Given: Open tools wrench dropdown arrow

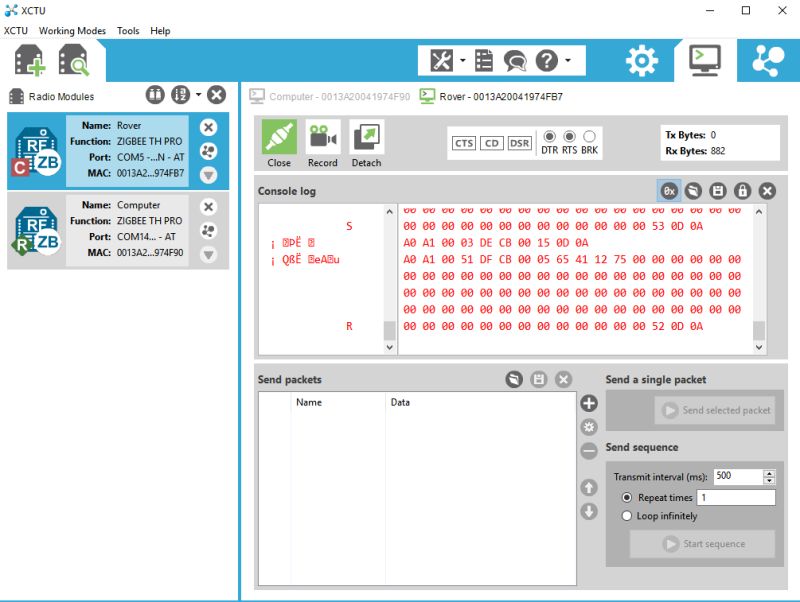Looking at the screenshot, I should tap(463, 61).
